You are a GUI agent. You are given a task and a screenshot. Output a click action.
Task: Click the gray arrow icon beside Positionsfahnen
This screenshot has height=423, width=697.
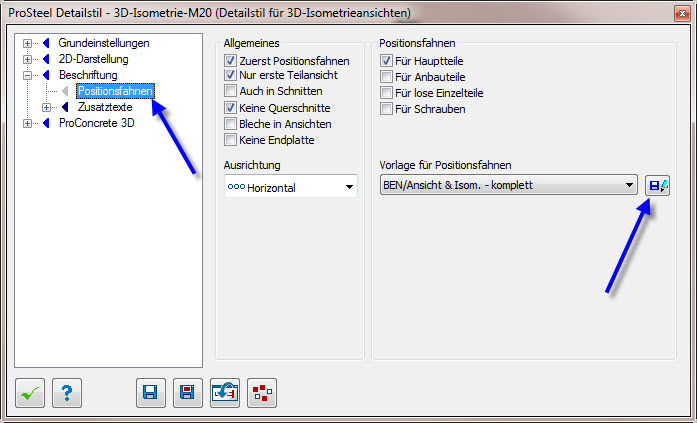(x=65, y=91)
